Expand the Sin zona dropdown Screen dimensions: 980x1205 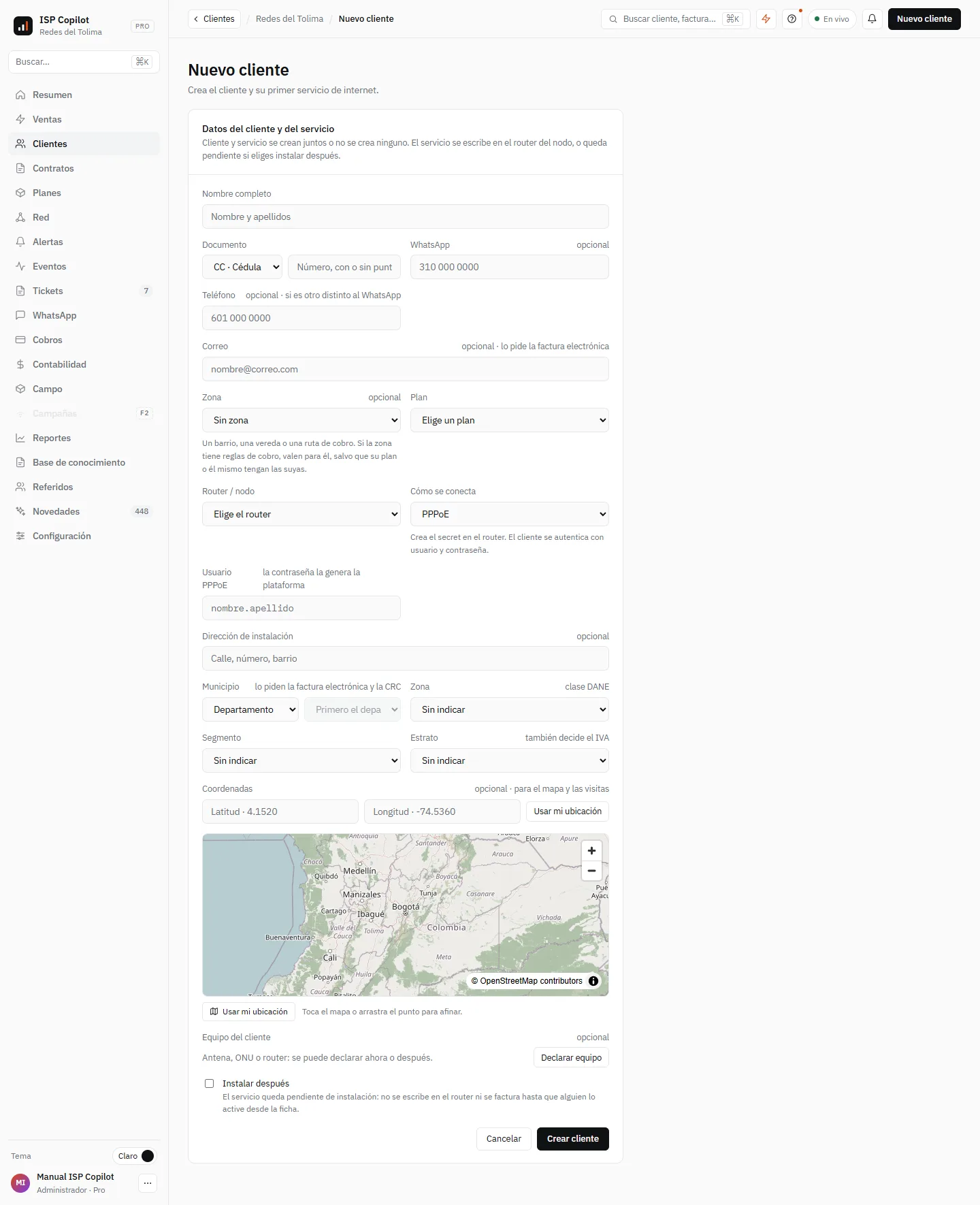click(301, 420)
